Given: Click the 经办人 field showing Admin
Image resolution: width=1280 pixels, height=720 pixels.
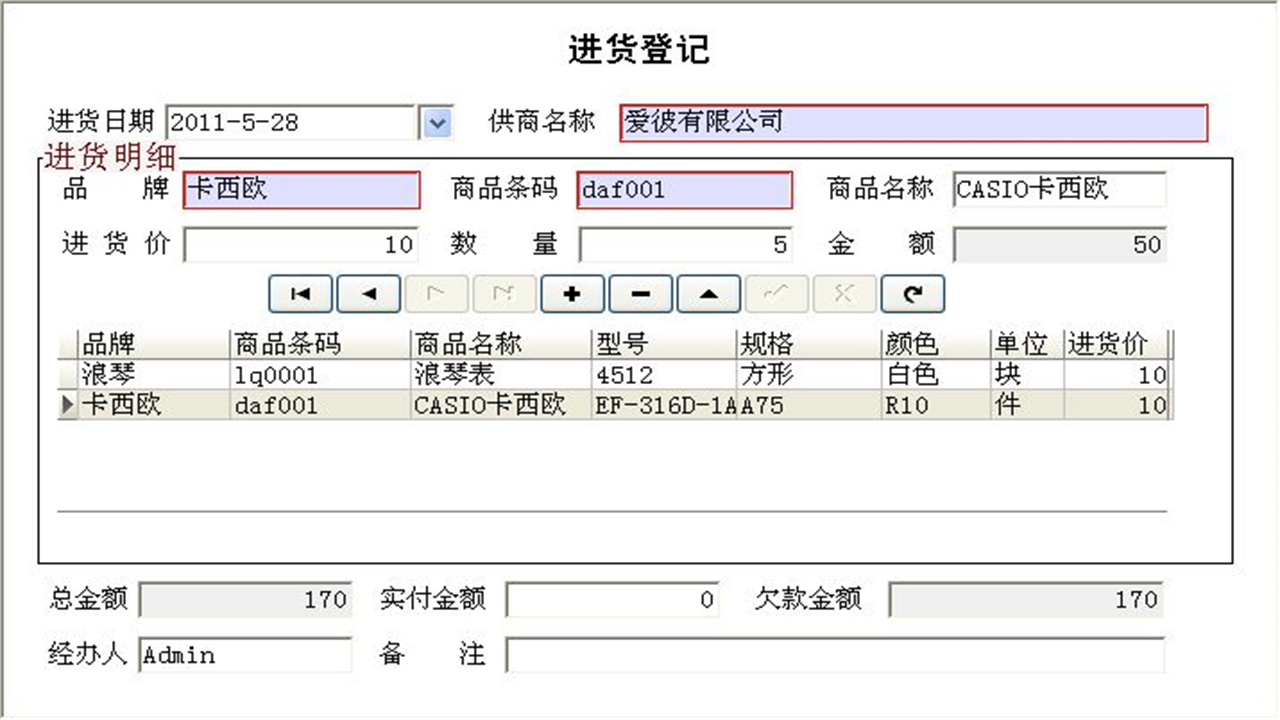Looking at the screenshot, I should coord(245,655).
